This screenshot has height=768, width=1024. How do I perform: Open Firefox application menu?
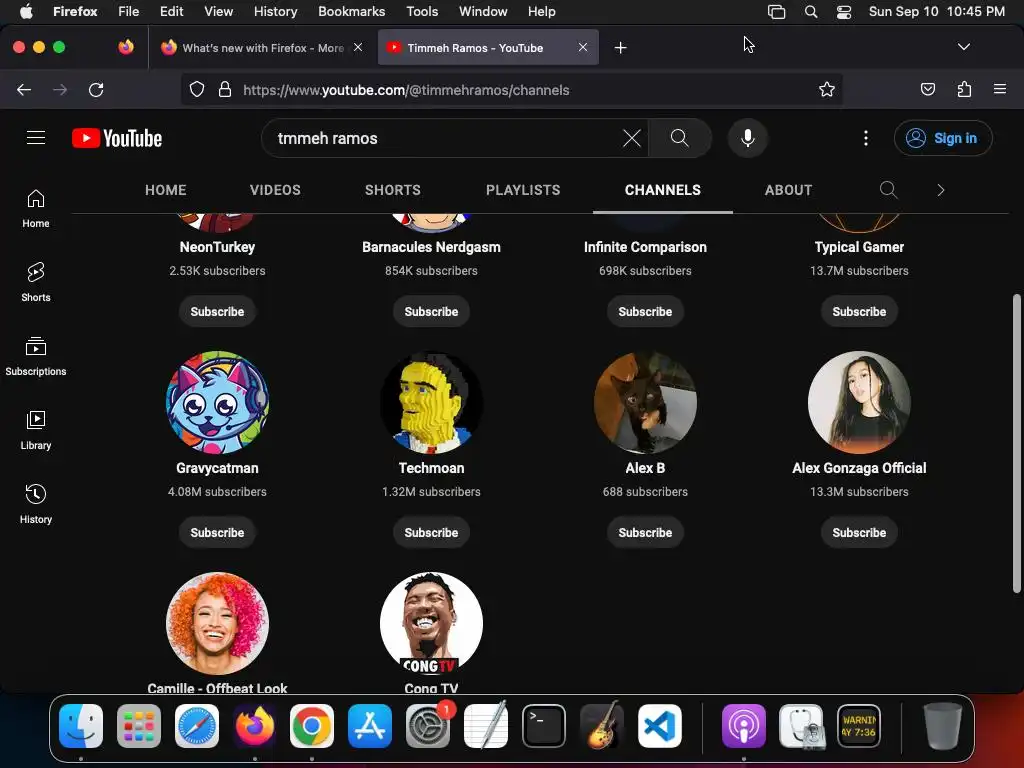coord(999,89)
